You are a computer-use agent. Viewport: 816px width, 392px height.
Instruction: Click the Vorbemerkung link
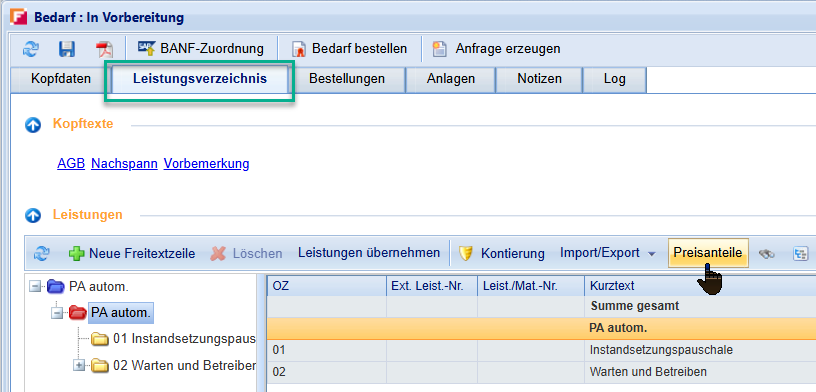click(x=207, y=163)
